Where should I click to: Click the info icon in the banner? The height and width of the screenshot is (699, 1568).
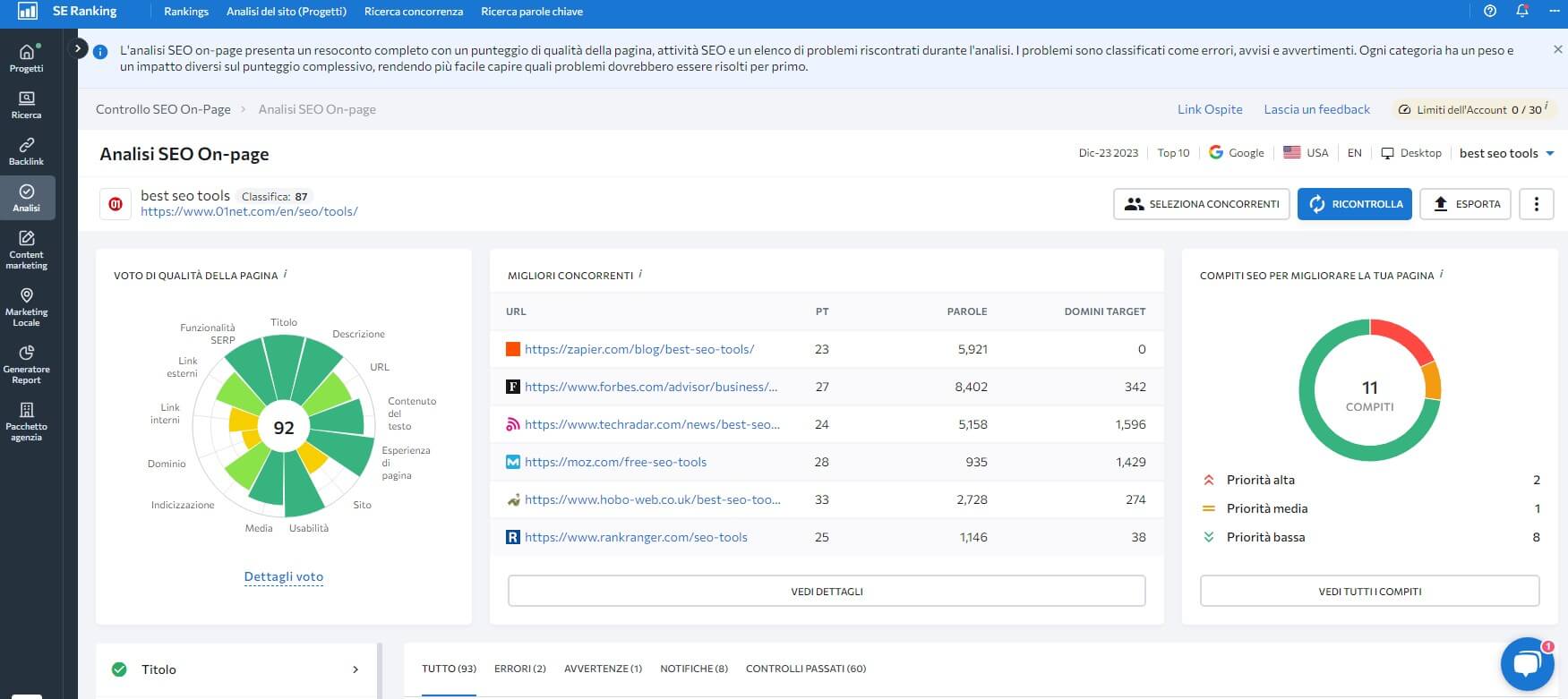100,52
